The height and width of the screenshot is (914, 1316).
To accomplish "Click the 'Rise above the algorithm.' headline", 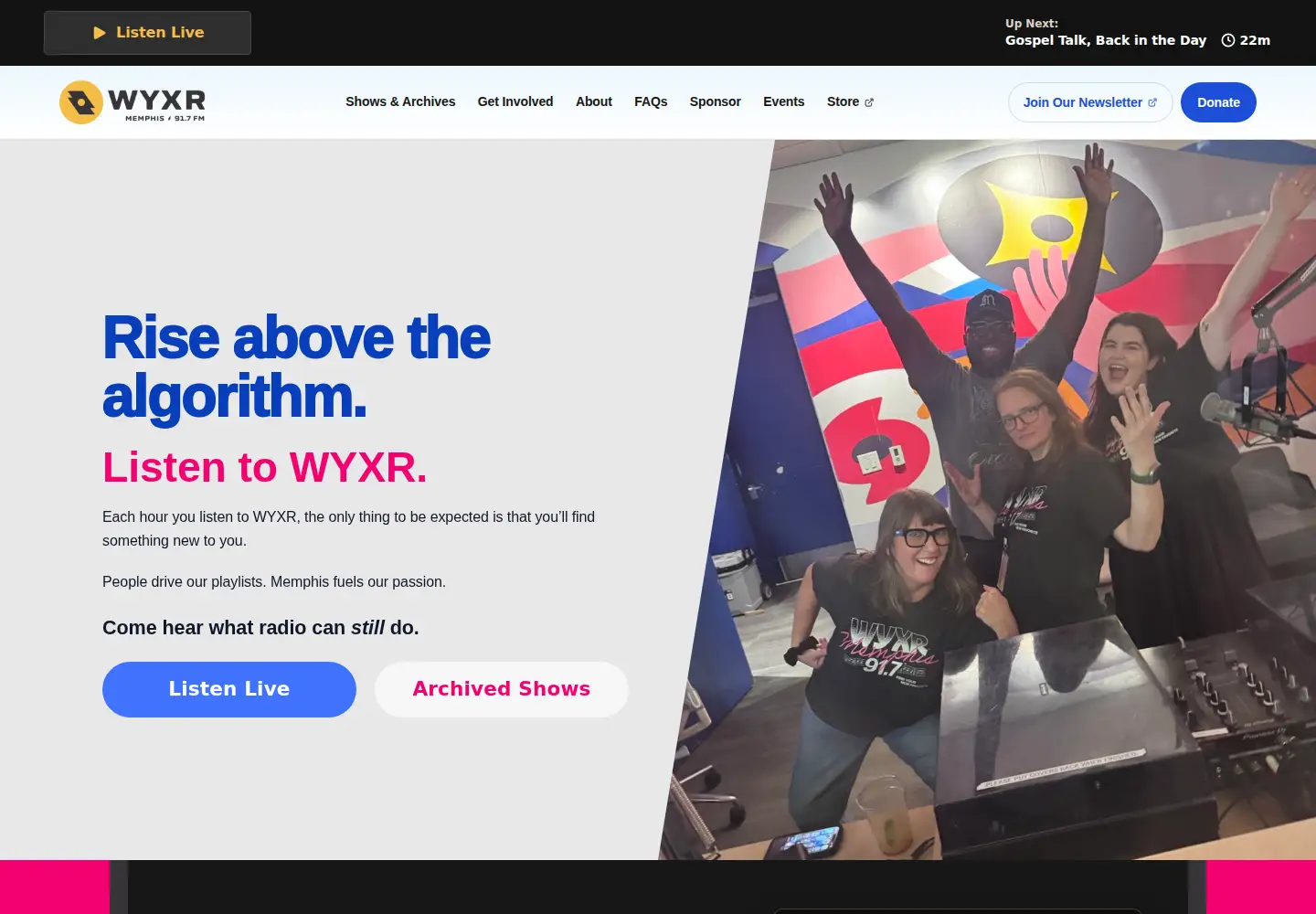I will (297, 367).
